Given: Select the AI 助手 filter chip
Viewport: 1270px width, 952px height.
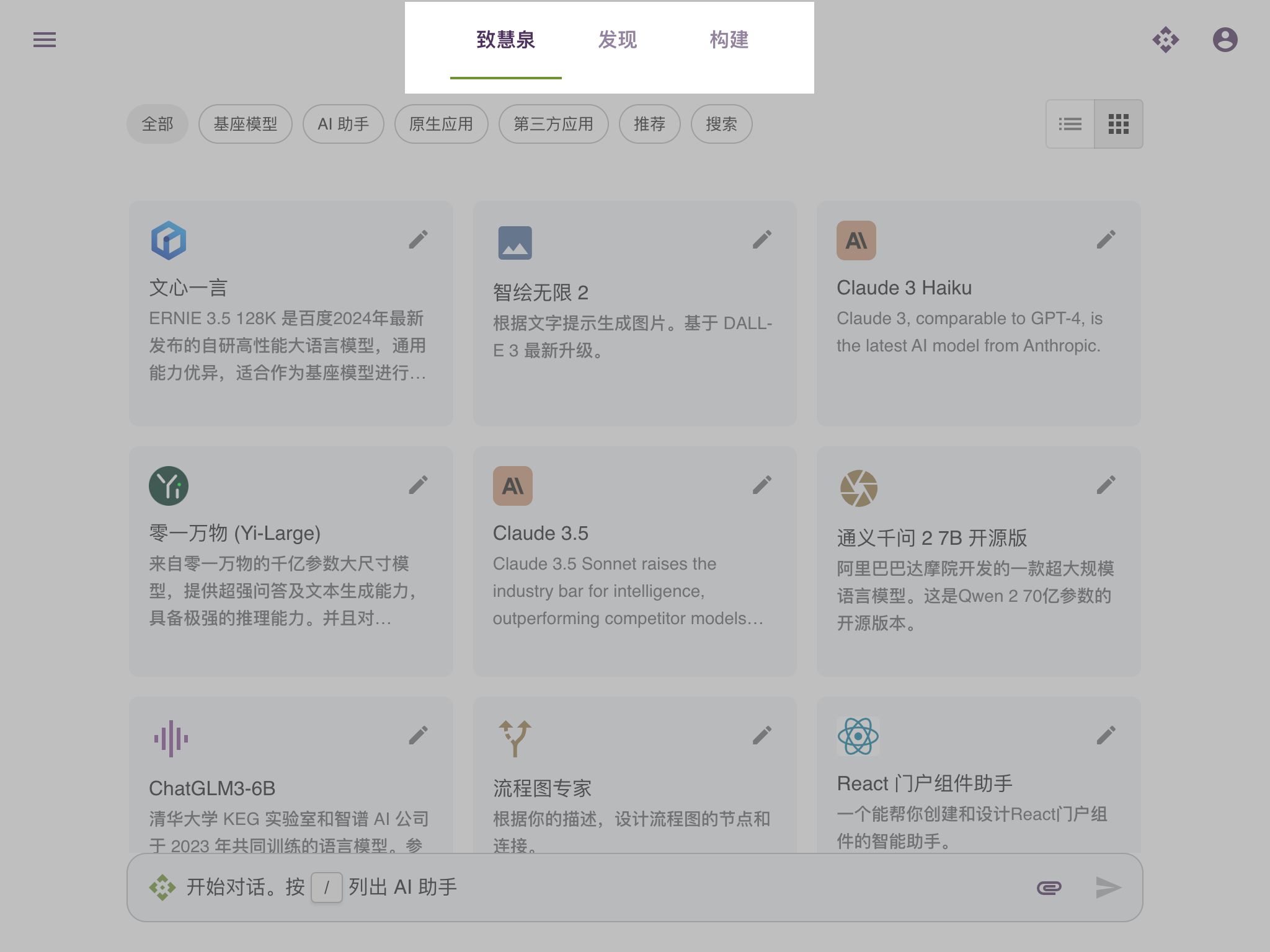Looking at the screenshot, I should tap(344, 124).
